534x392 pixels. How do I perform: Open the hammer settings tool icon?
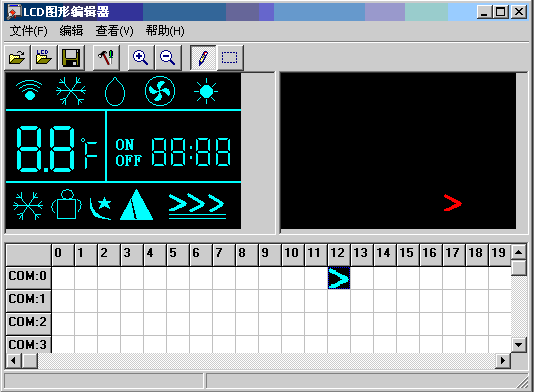pyautogui.click(x=106, y=58)
